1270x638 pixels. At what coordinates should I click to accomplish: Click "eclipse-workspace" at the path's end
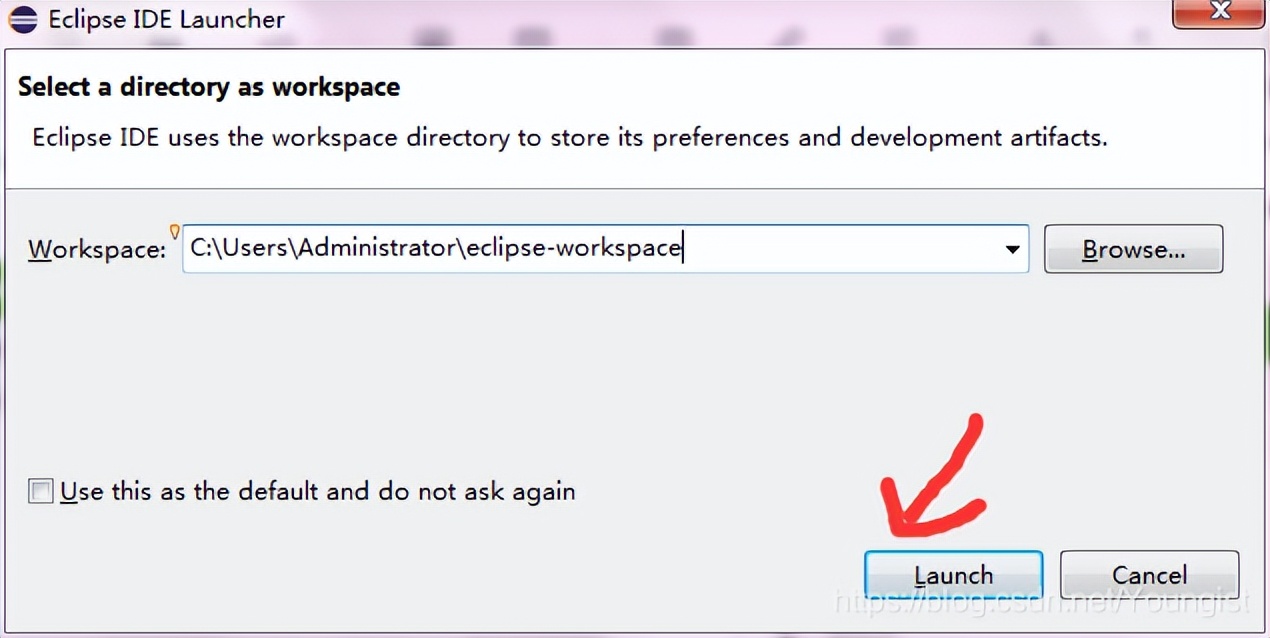[574, 248]
